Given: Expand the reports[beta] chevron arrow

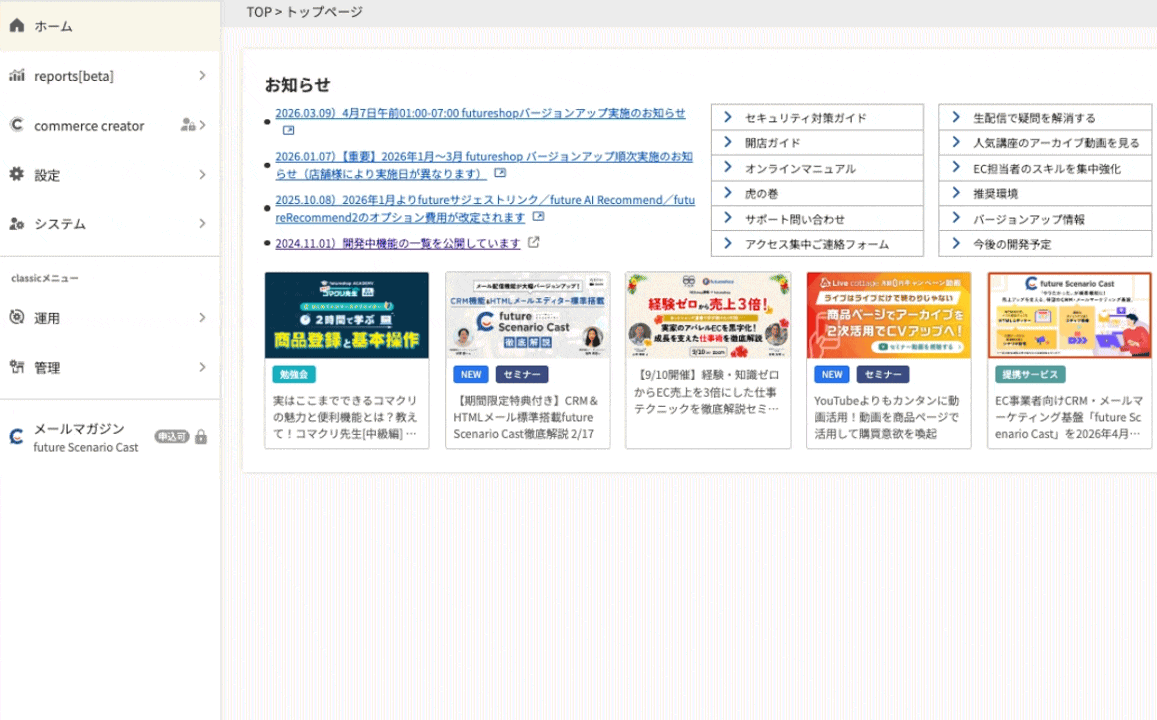Looking at the screenshot, I should 202,76.
